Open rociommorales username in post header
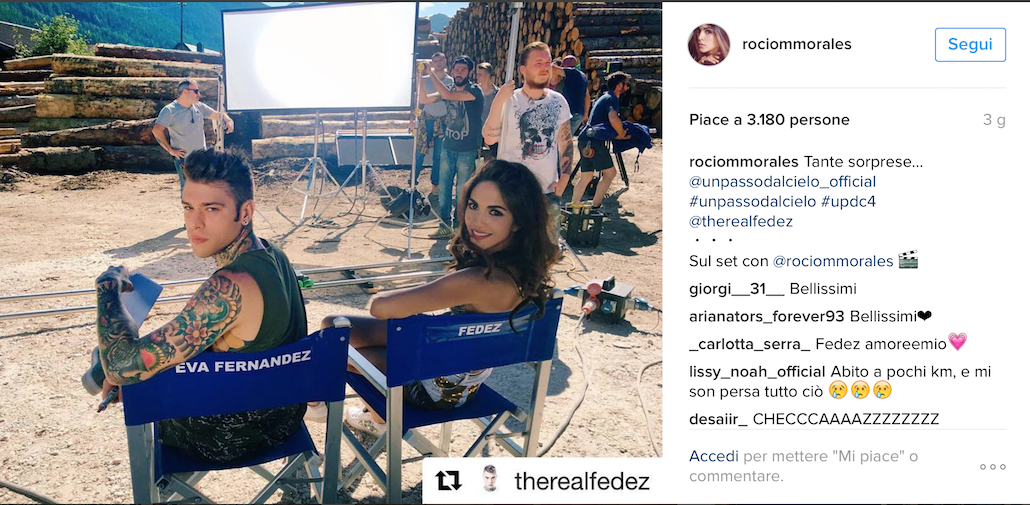This screenshot has height=505, width=1030. pos(796,44)
